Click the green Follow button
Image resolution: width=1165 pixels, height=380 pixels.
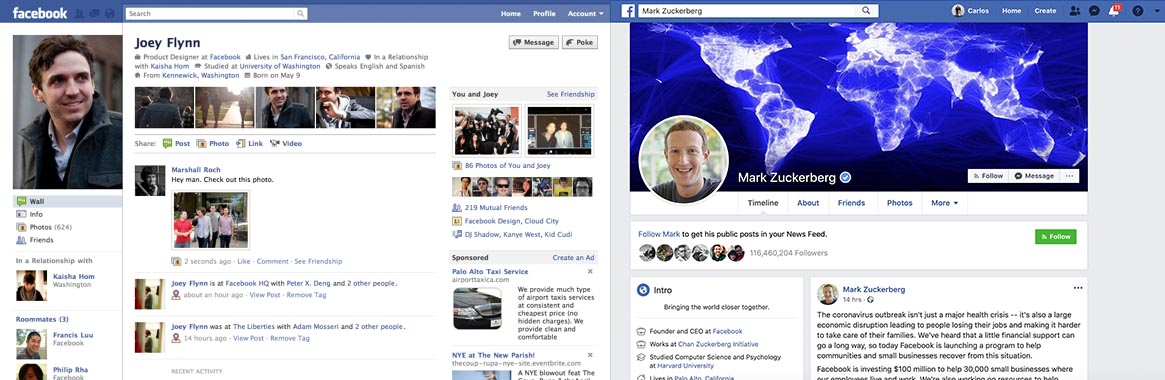tap(1055, 236)
